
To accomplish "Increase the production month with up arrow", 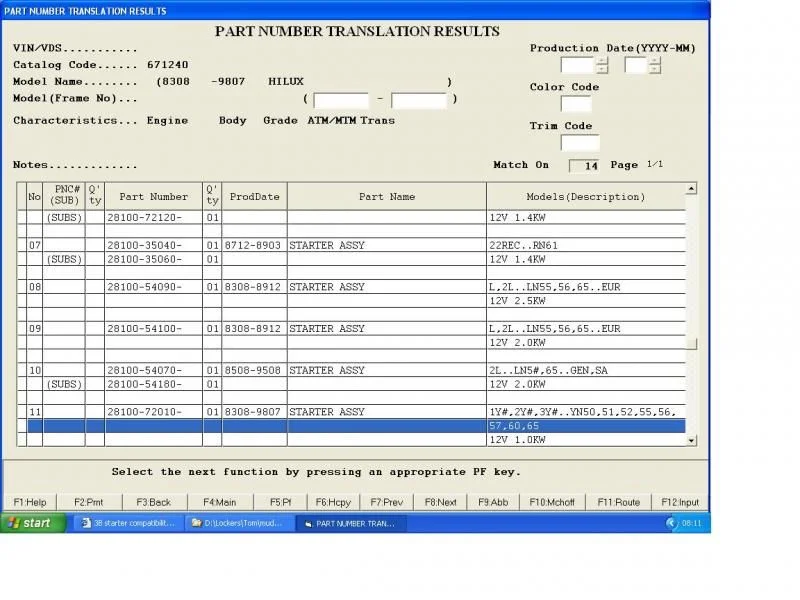I will click(x=655, y=61).
